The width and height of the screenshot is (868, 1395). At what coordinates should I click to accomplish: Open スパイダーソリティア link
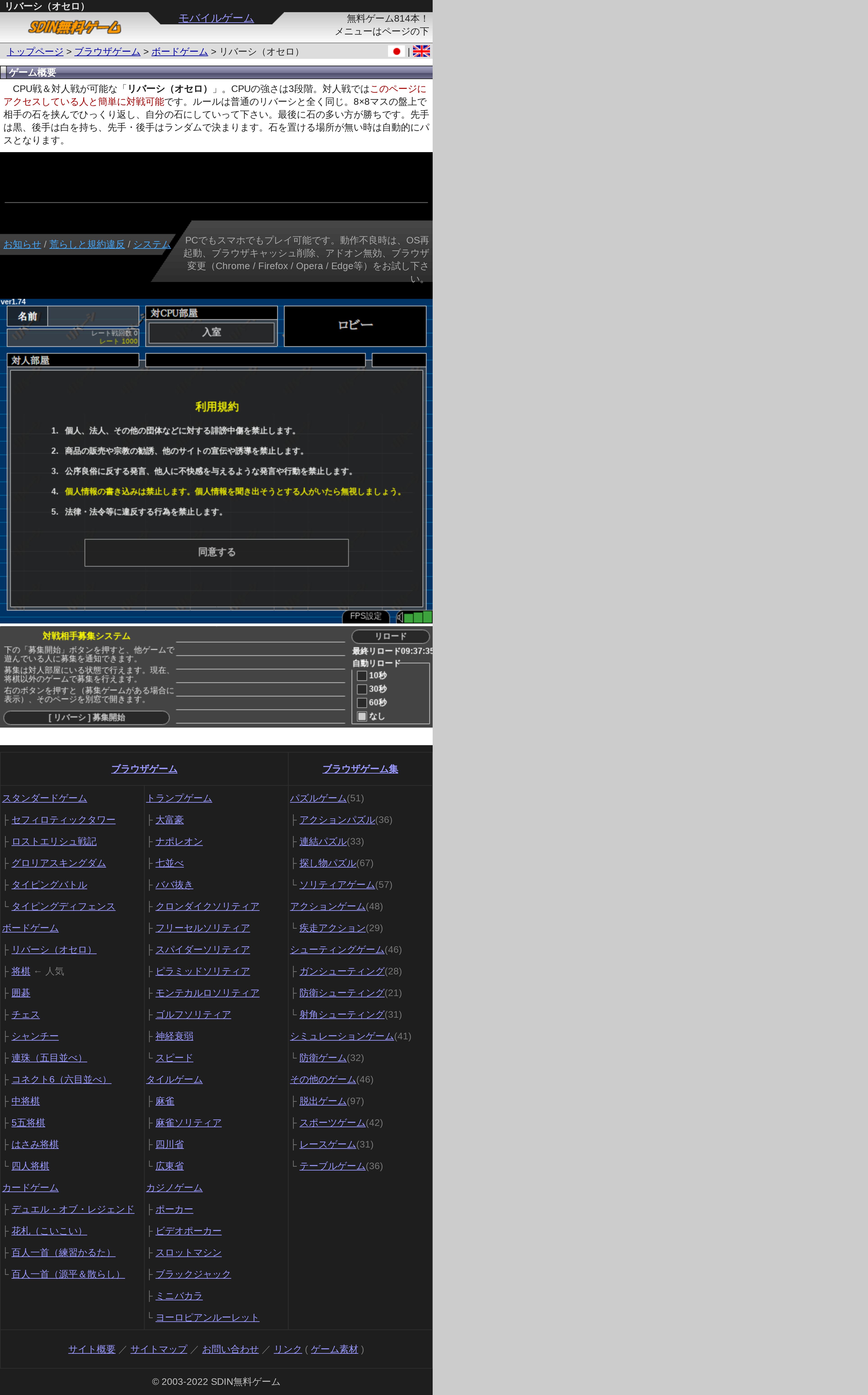(x=203, y=950)
